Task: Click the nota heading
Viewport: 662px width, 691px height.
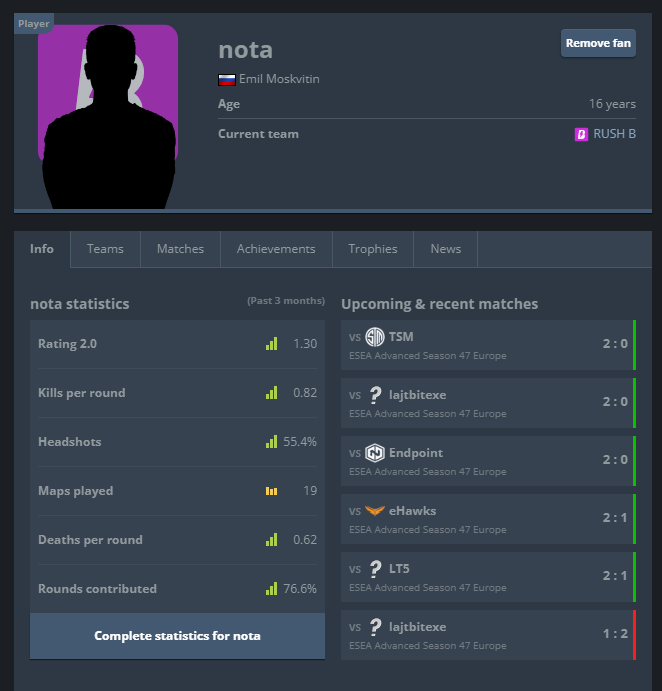Action: coord(245,50)
